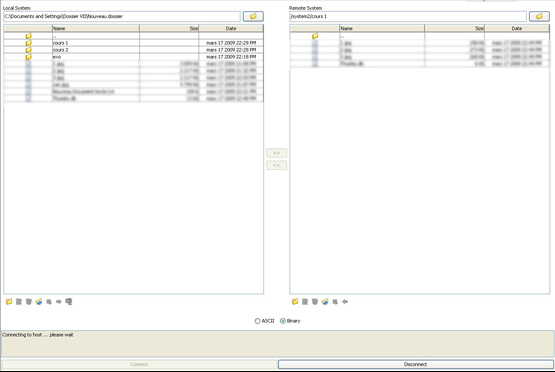Select the cours 1 folder in local list
Screen dimensions: 555x372
click(x=133, y=43)
